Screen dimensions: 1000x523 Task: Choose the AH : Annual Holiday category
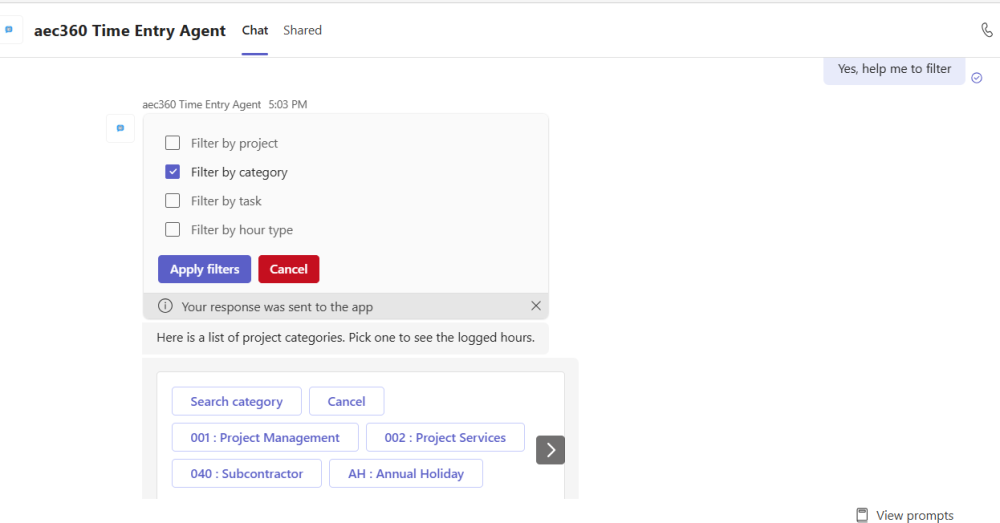406,473
